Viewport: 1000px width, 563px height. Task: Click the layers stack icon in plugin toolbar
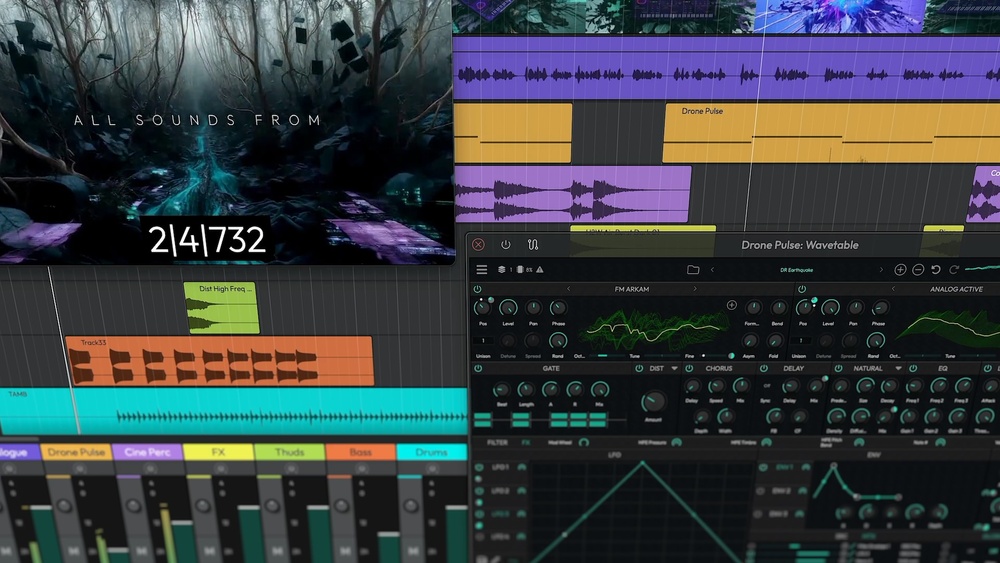(502, 270)
